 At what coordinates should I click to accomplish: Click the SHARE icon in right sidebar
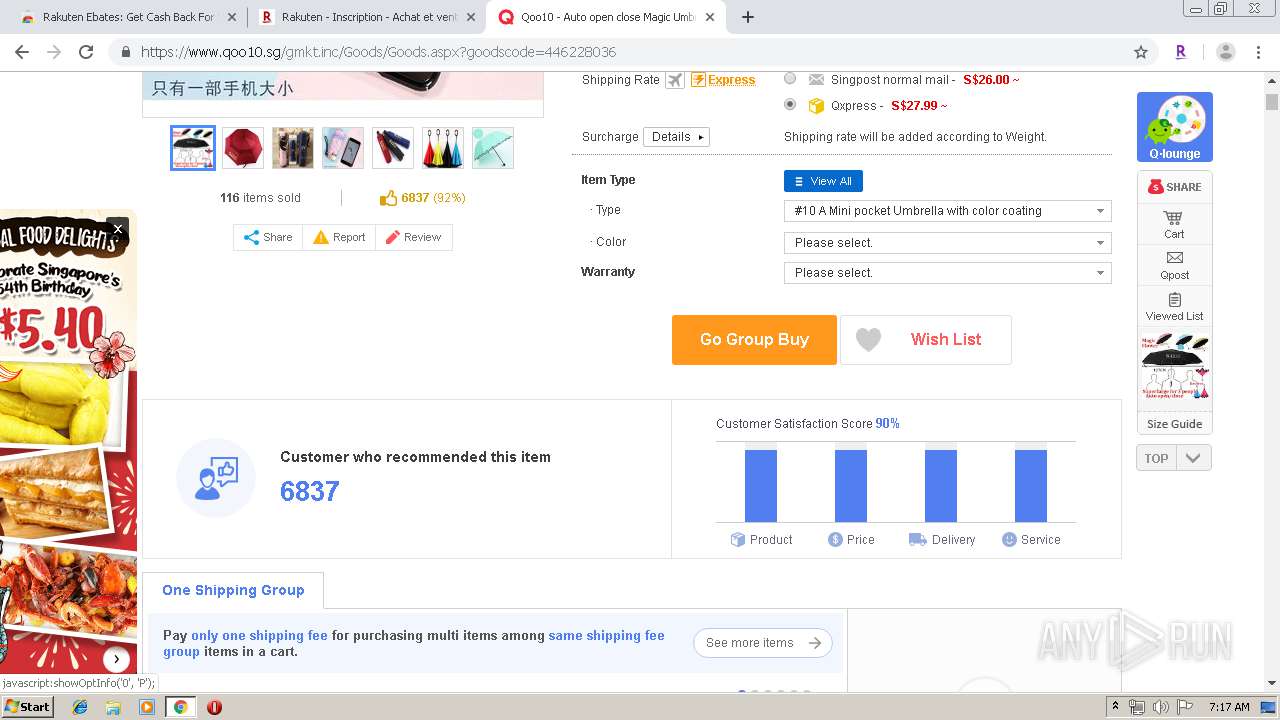tap(1175, 187)
